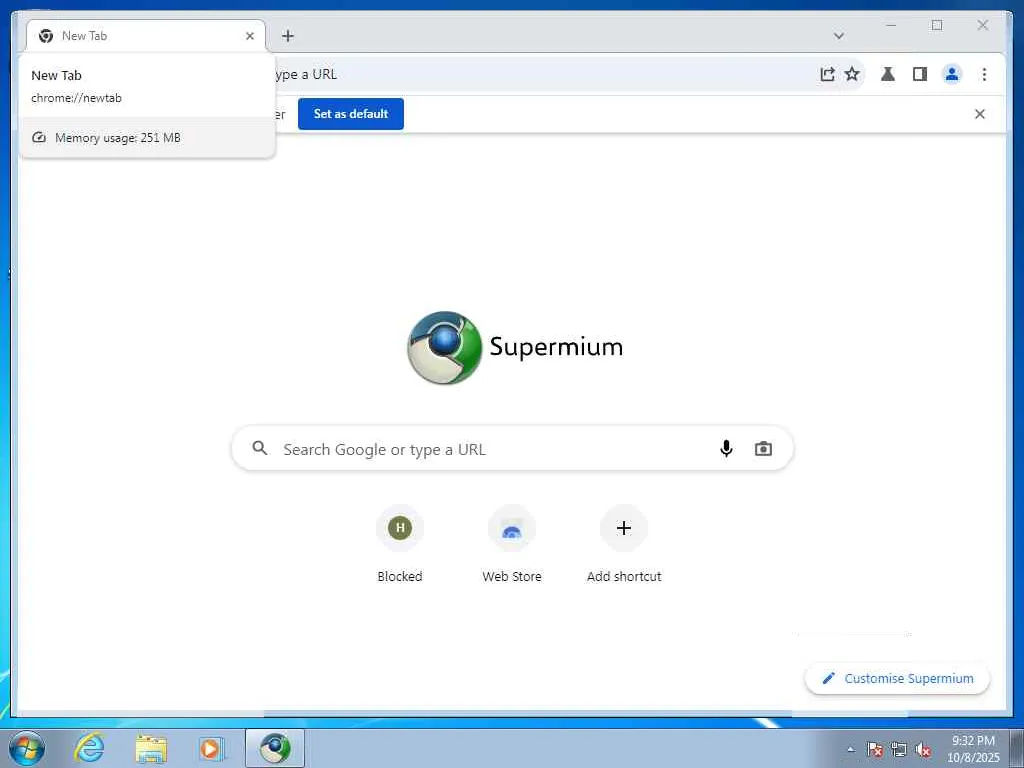
Task: Open the Web Store shortcut
Action: coord(512,544)
